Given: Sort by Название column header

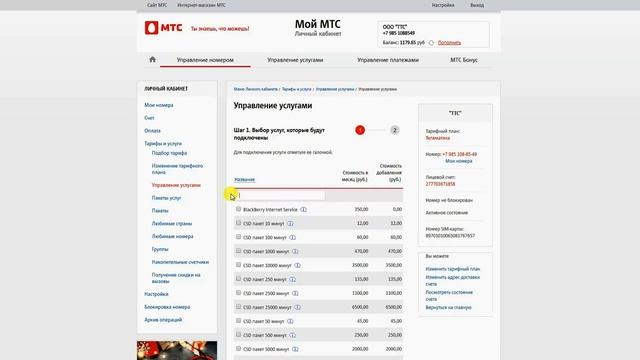Looking at the screenshot, I should [244, 180].
